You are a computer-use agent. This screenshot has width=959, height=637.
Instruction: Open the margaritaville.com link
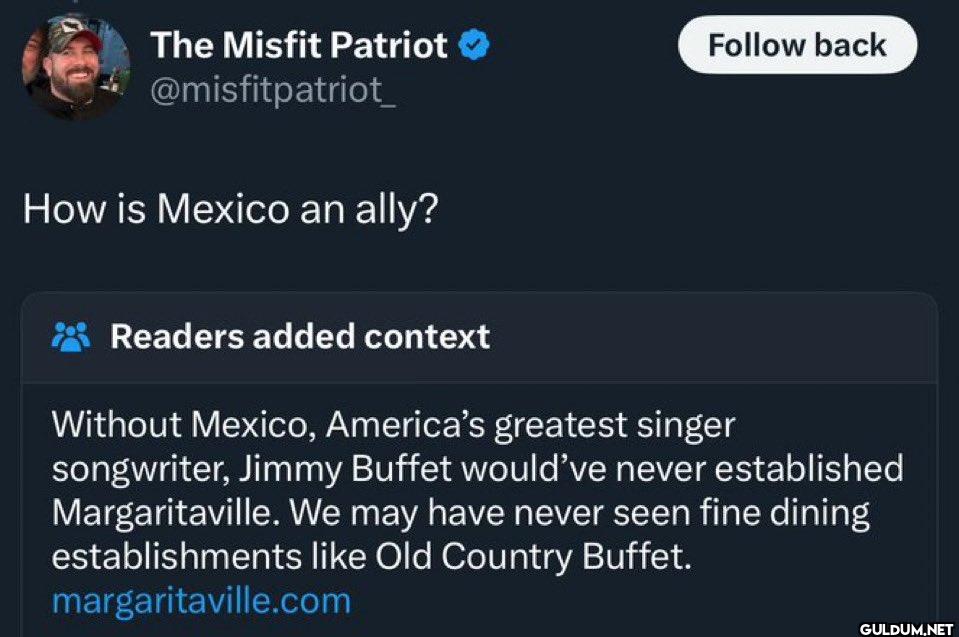[x=202, y=601]
